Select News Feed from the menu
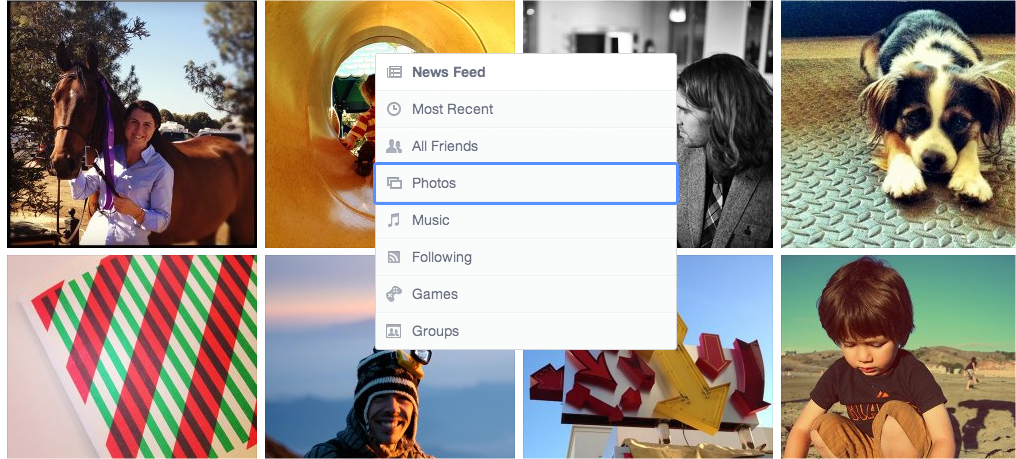1016x459 pixels. click(526, 72)
